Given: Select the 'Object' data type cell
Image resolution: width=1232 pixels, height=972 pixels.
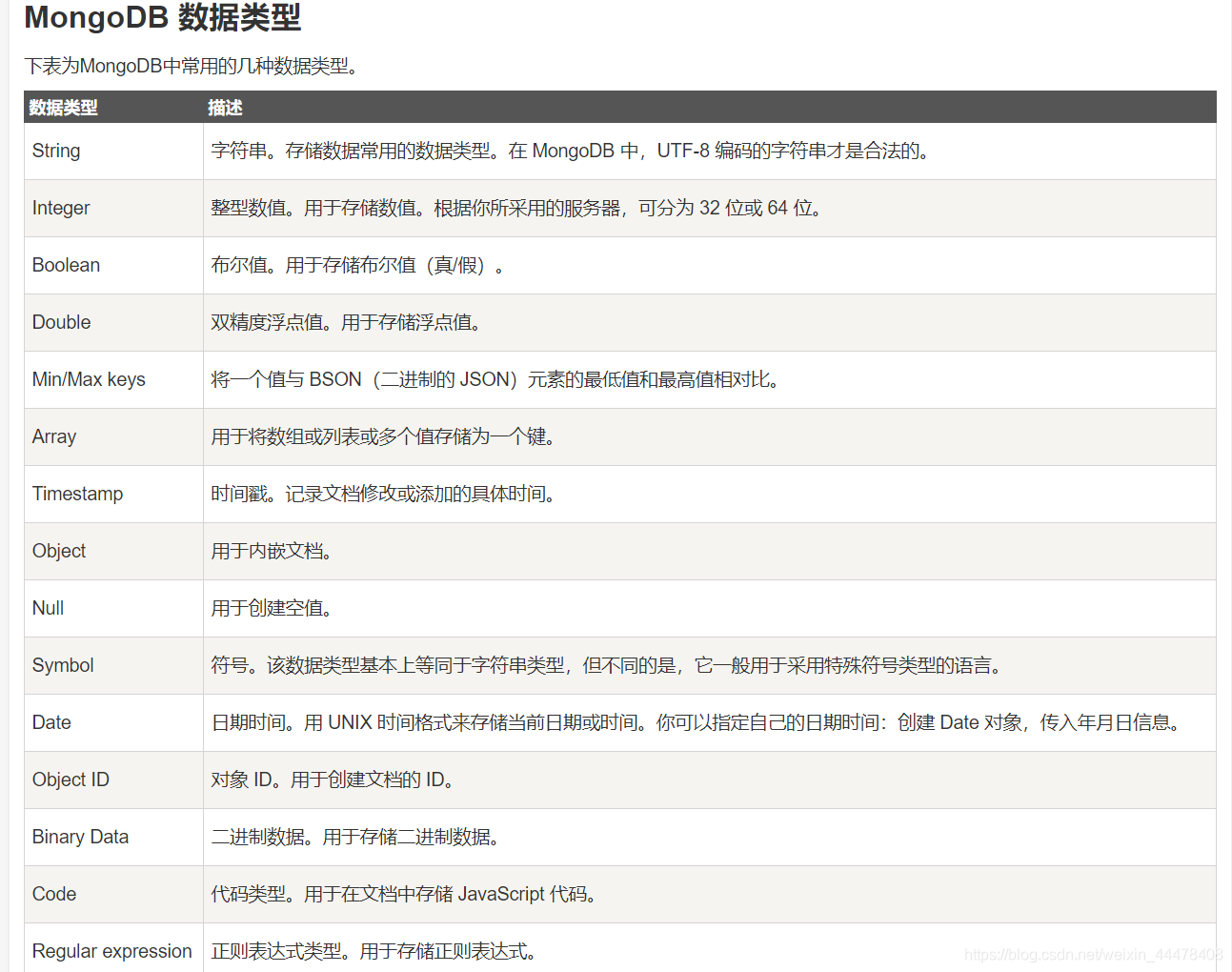Looking at the screenshot, I should tap(113, 551).
